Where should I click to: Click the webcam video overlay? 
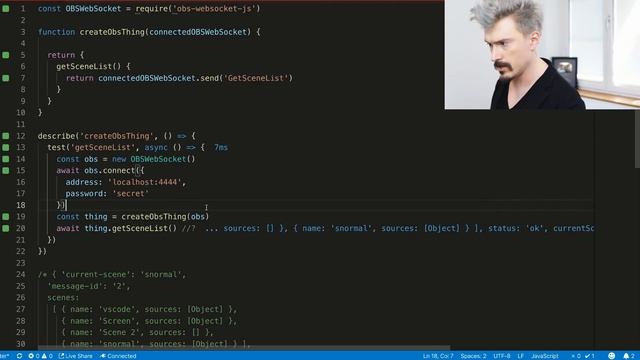pos(542,55)
